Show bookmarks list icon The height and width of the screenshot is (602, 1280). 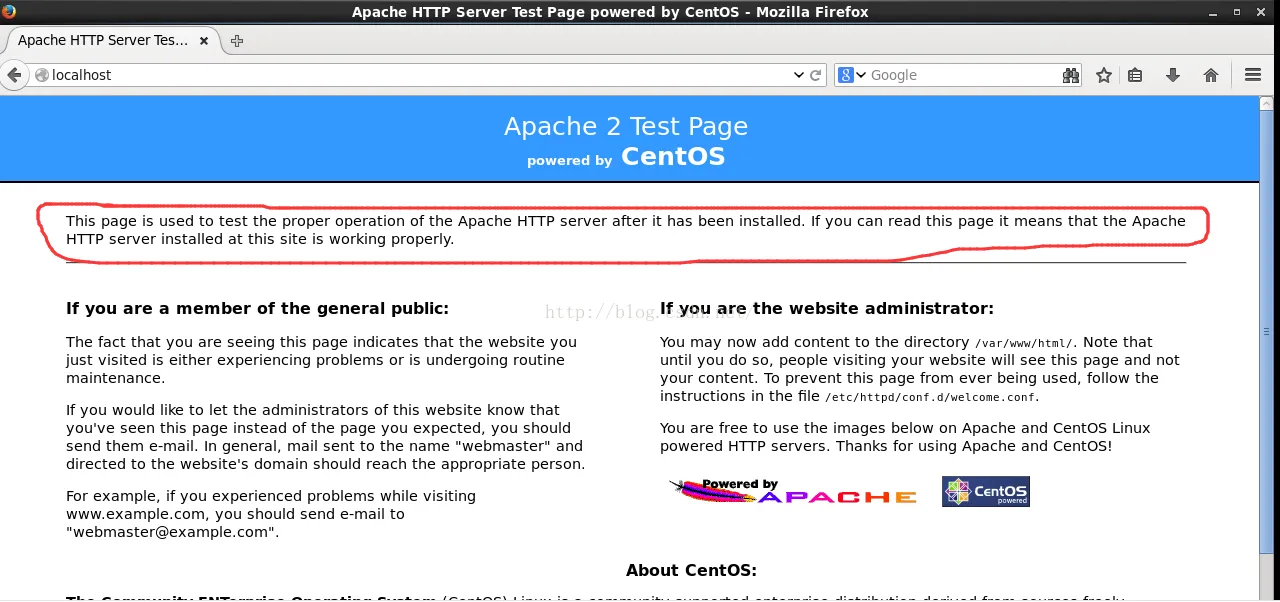pos(1135,75)
